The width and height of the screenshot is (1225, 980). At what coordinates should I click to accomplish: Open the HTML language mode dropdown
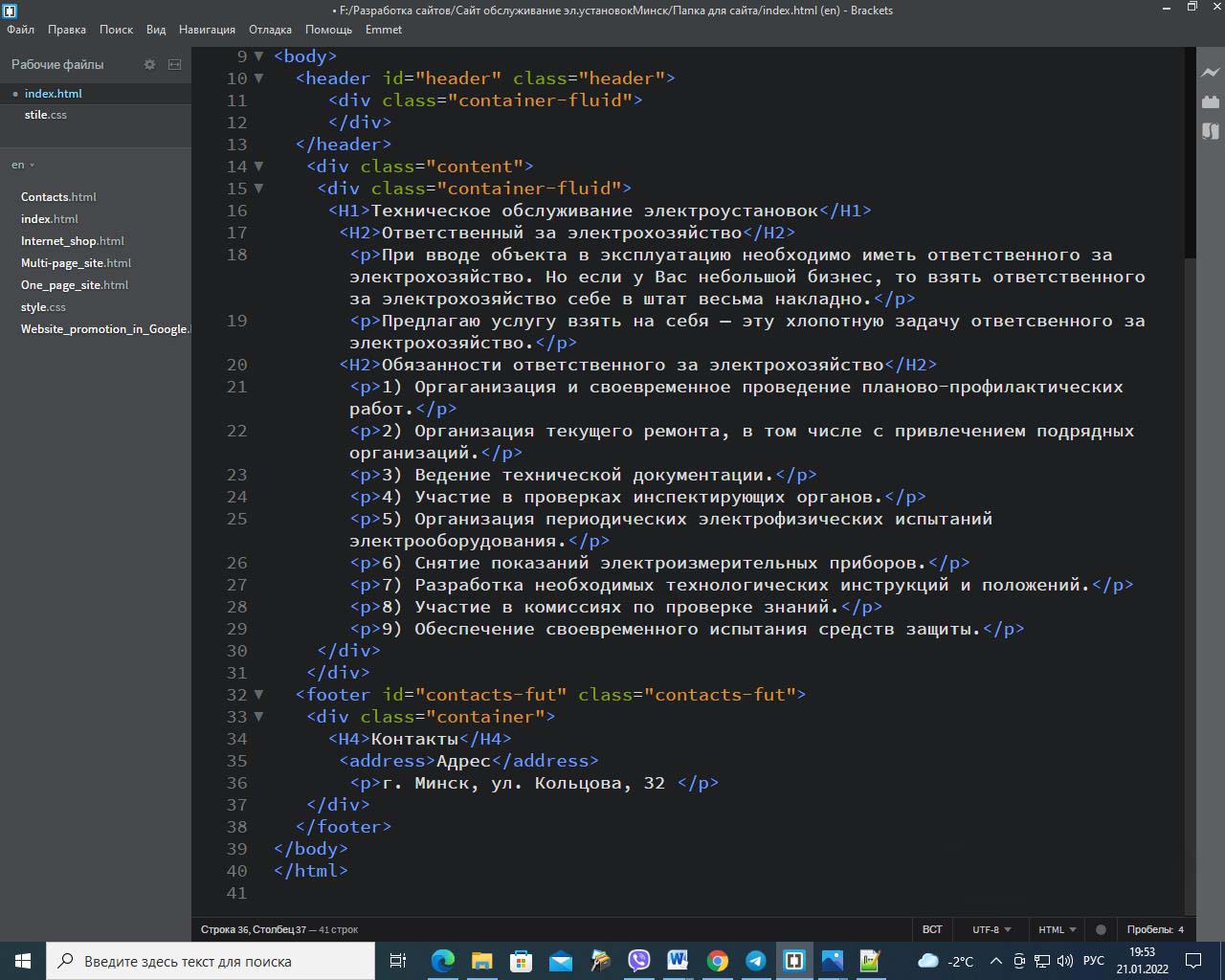pos(1057,929)
